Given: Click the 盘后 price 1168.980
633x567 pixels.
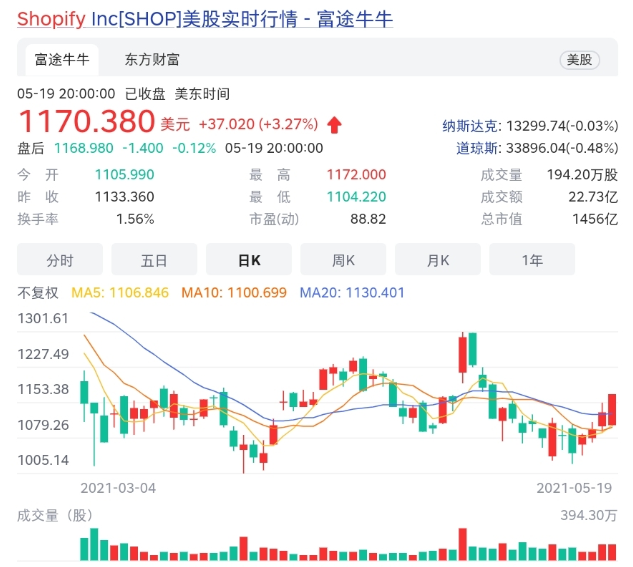Looking at the screenshot, I should click(x=84, y=148).
